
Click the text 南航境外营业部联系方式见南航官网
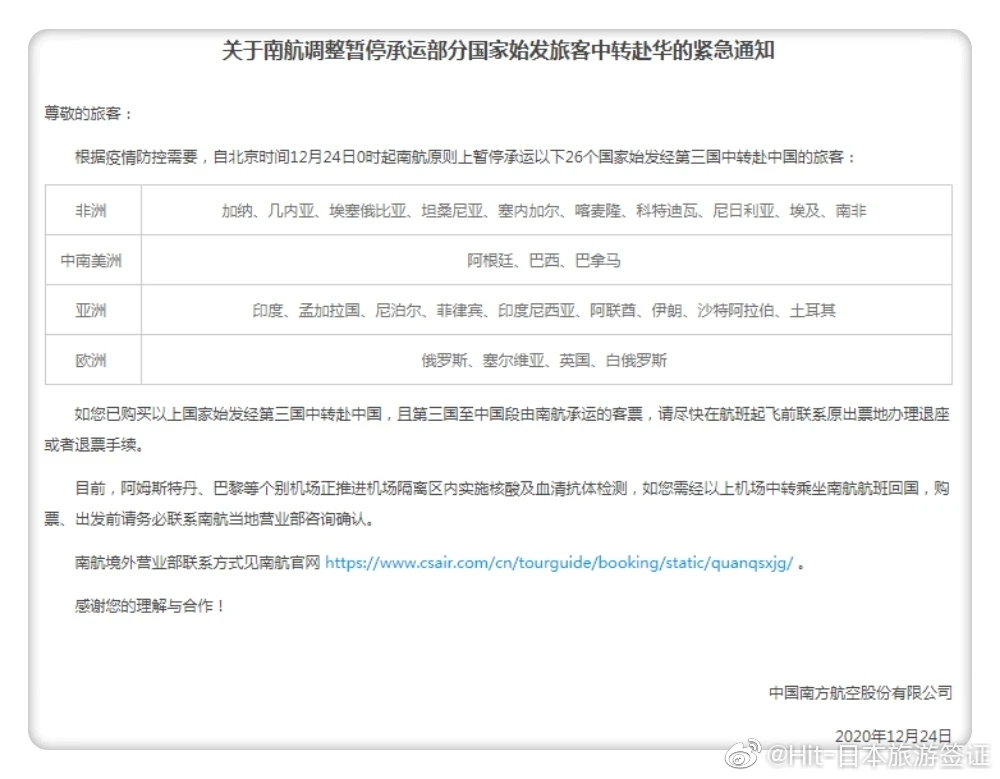[197, 563]
